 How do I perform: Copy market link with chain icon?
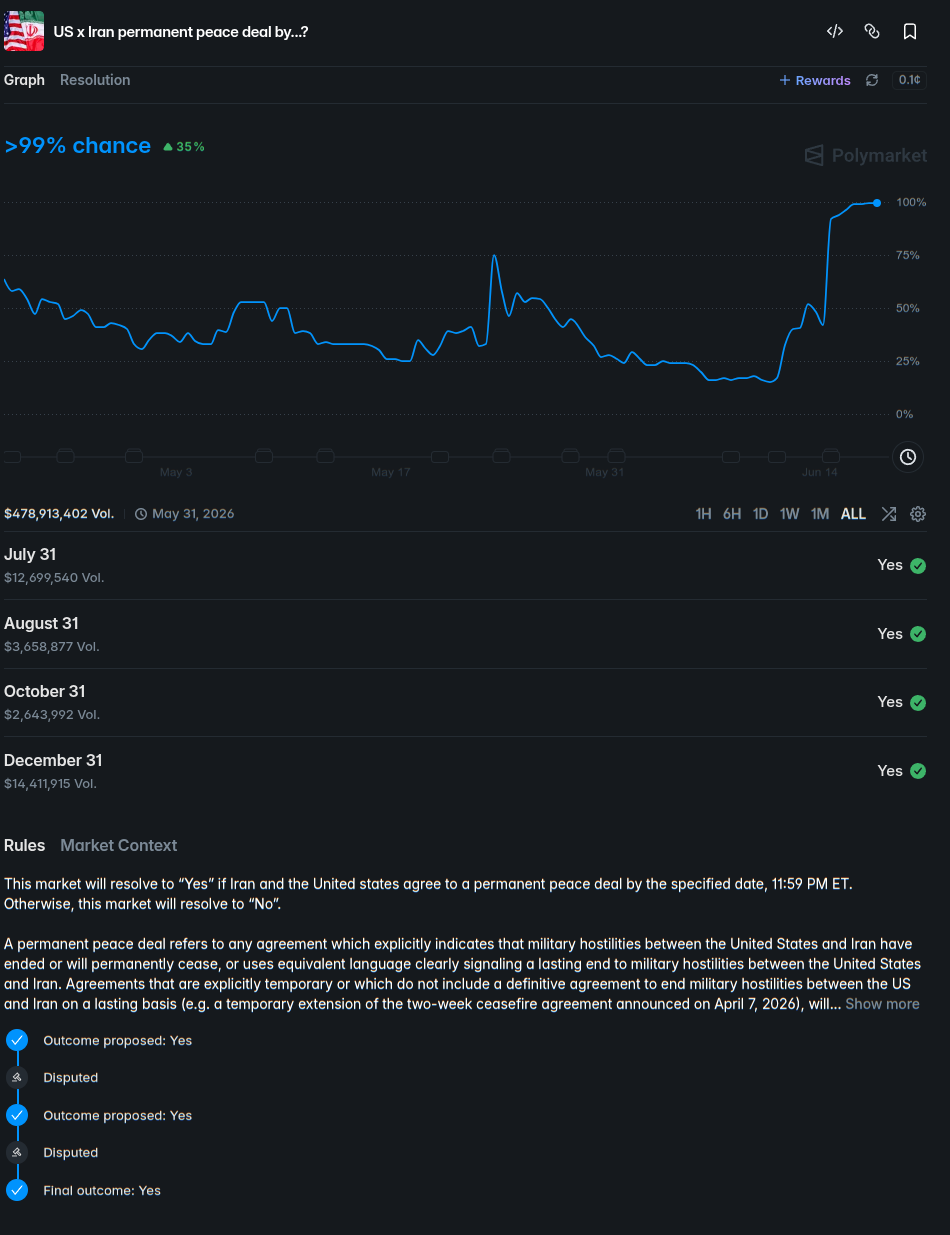tap(872, 32)
